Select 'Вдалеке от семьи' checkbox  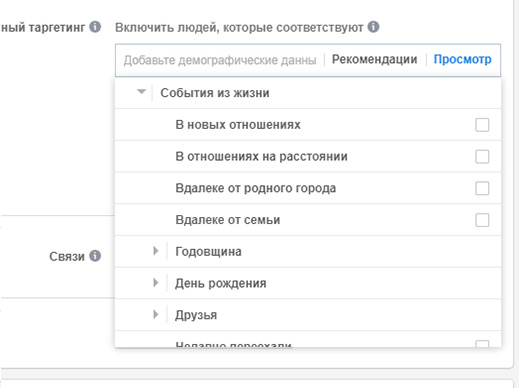tap(482, 220)
